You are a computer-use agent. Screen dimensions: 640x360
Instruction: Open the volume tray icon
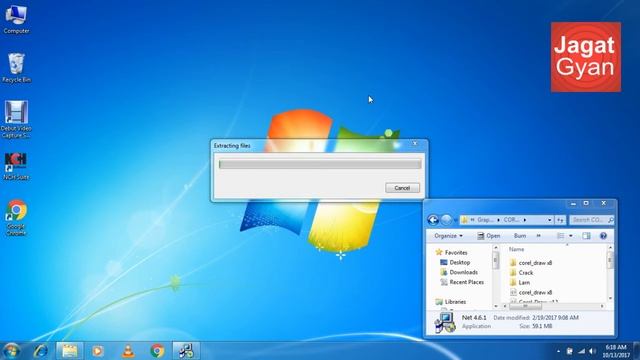(592, 351)
